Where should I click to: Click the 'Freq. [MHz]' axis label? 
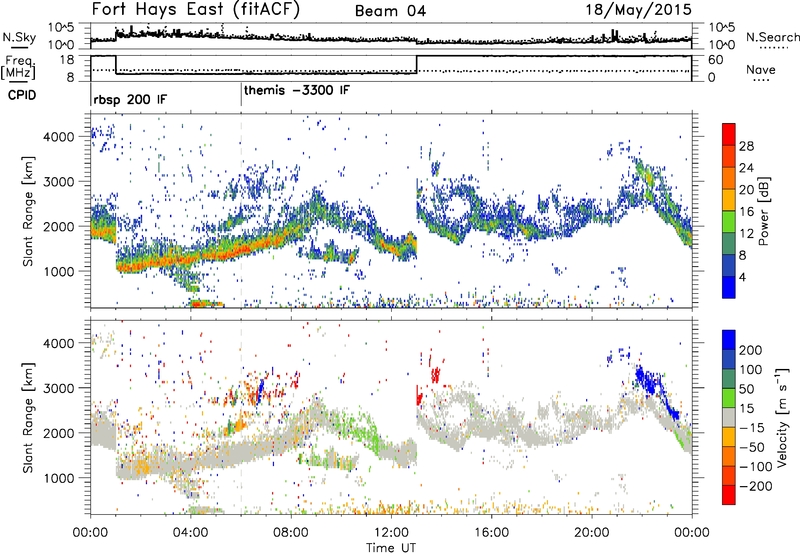click(x=18, y=68)
